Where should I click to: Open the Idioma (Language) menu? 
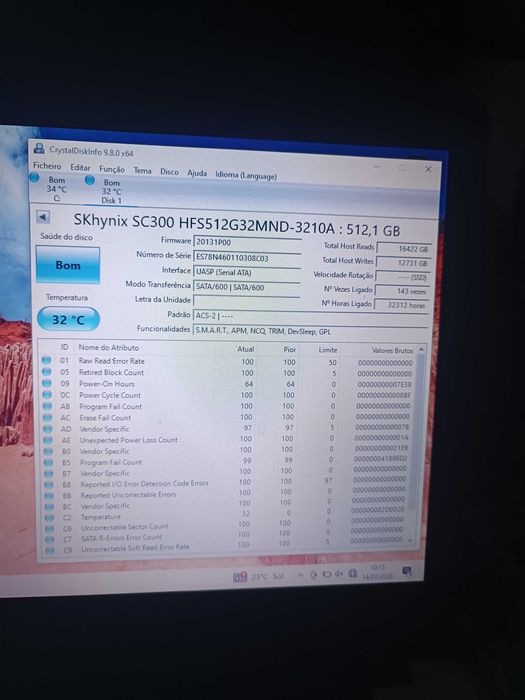coord(246,175)
